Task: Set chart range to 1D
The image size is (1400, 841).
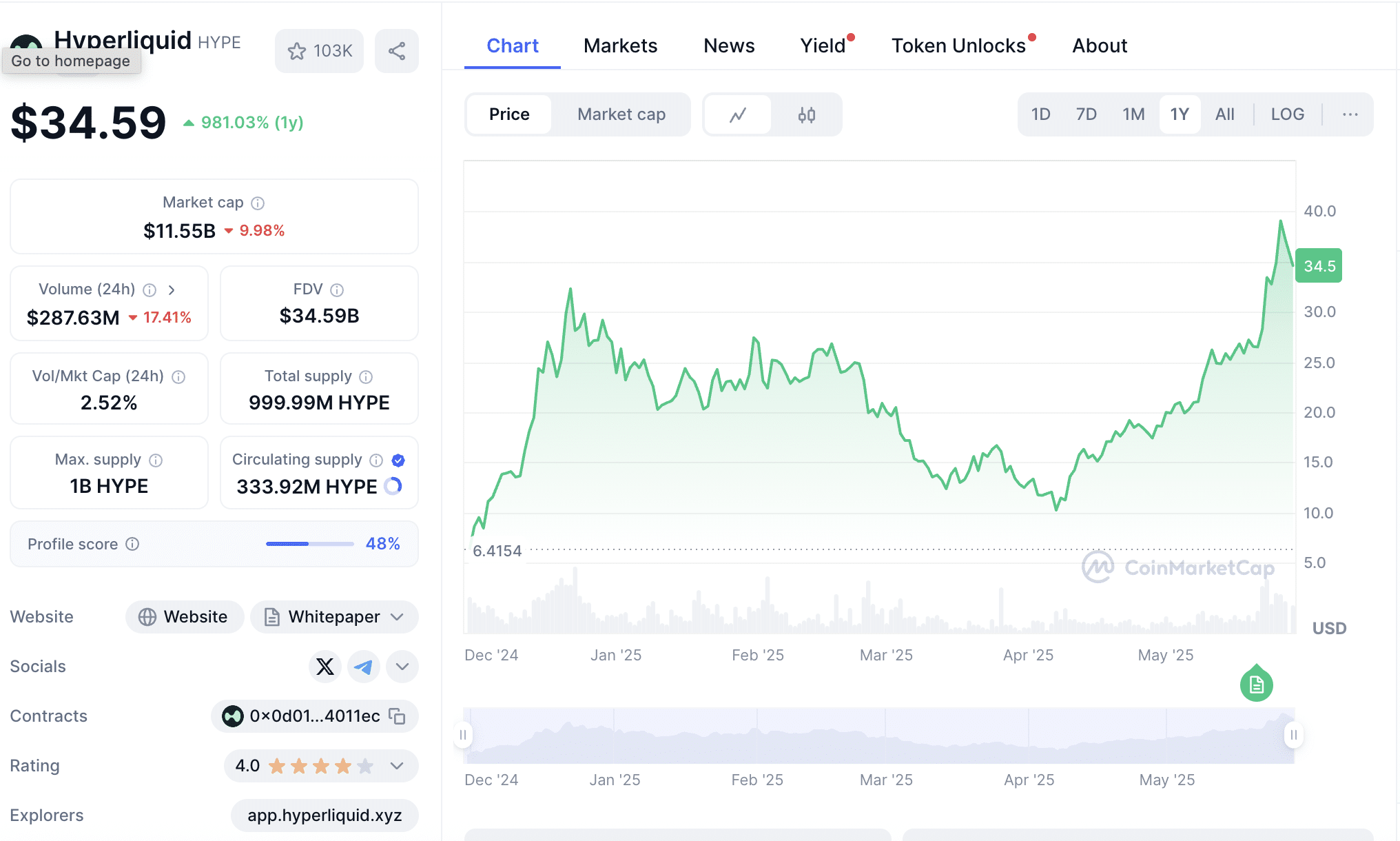Action: pyautogui.click(x=1040, y=114)
